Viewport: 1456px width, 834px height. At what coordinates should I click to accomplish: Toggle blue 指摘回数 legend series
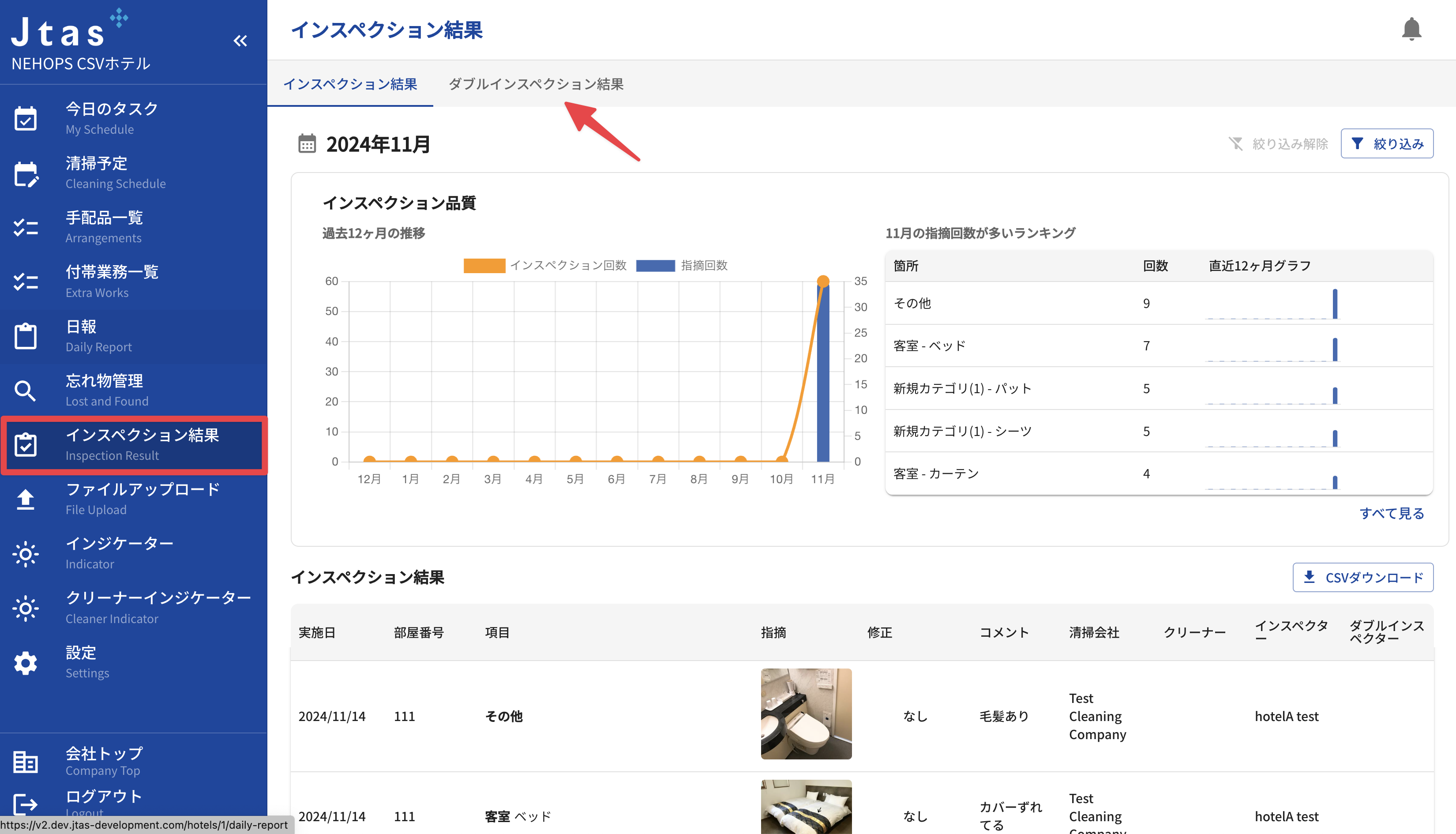point(656,266)
